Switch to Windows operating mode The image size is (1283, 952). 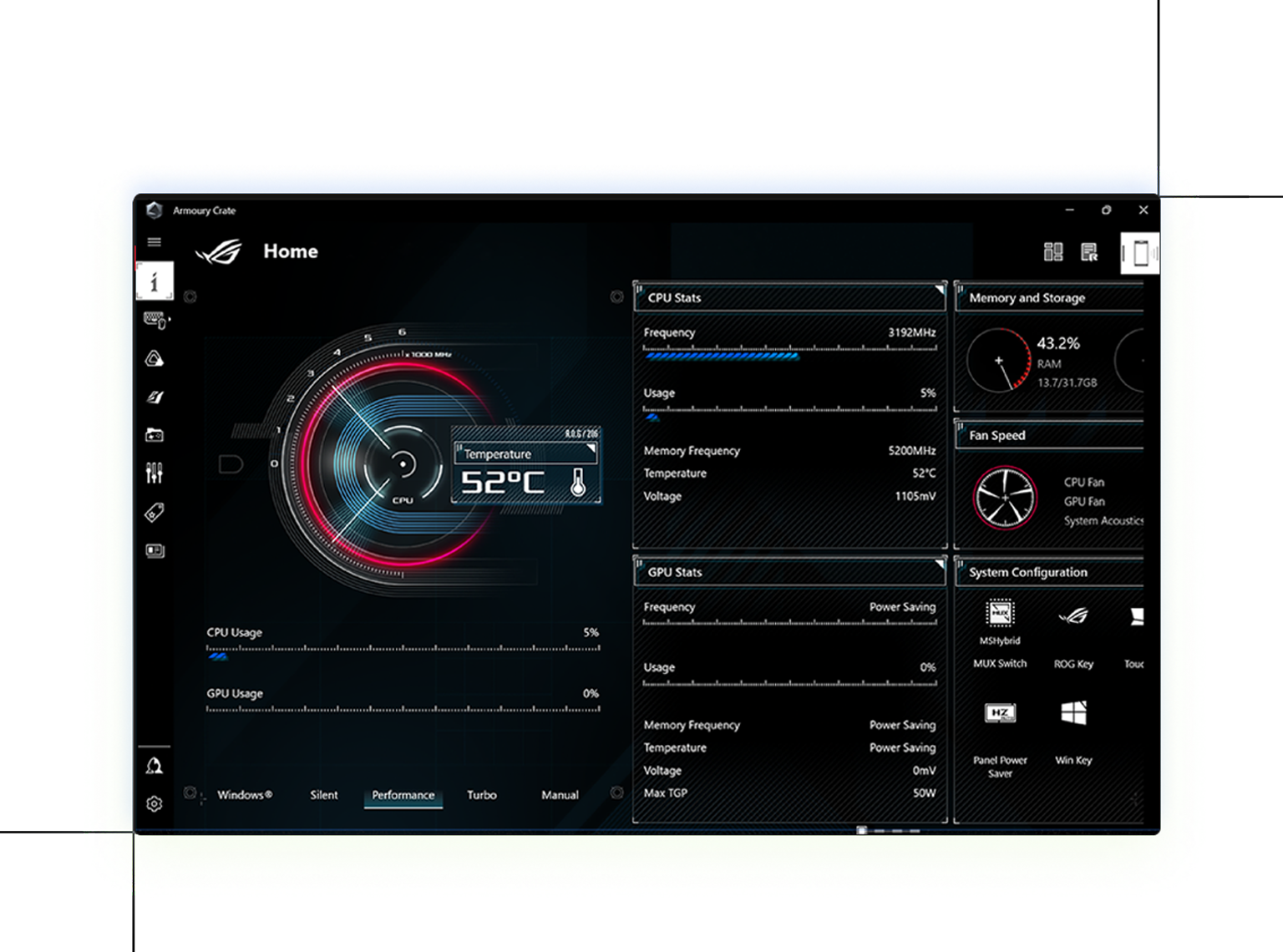245,795
